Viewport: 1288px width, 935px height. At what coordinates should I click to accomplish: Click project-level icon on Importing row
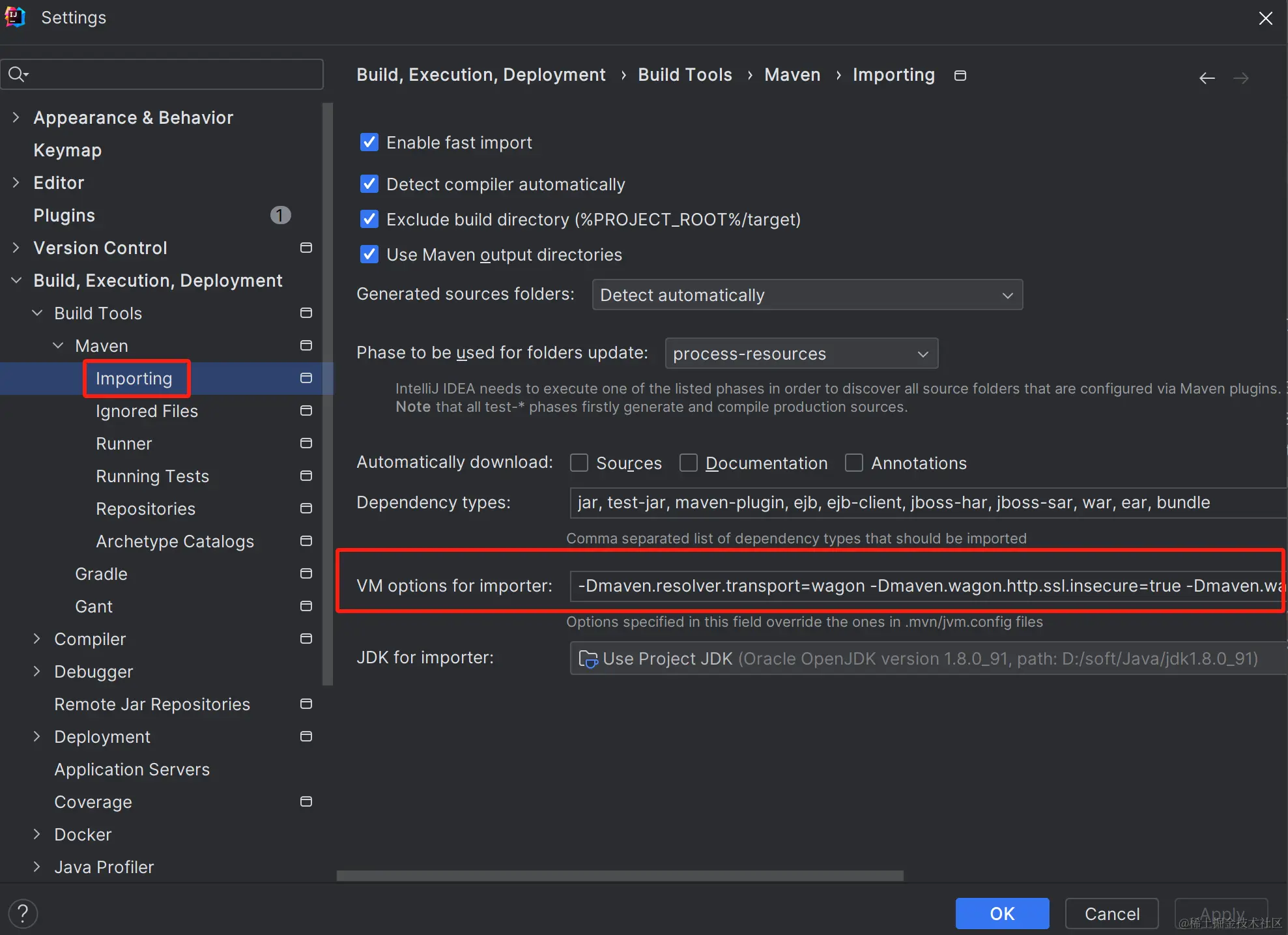pos(306,378)
